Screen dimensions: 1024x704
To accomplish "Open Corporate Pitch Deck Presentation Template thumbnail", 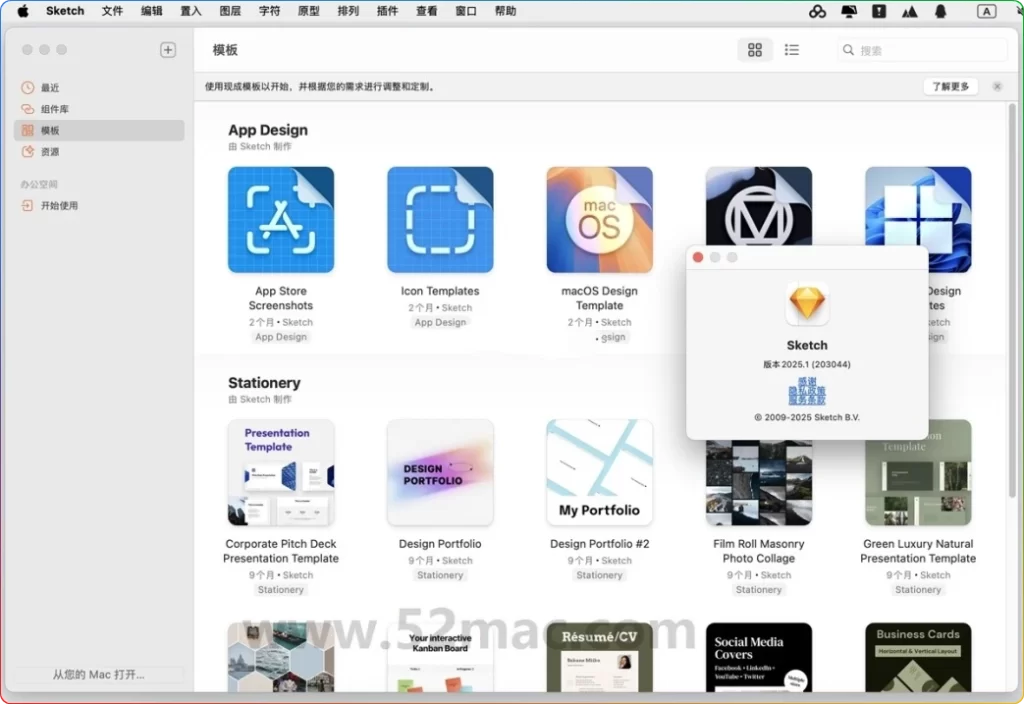I will point(281,472).
